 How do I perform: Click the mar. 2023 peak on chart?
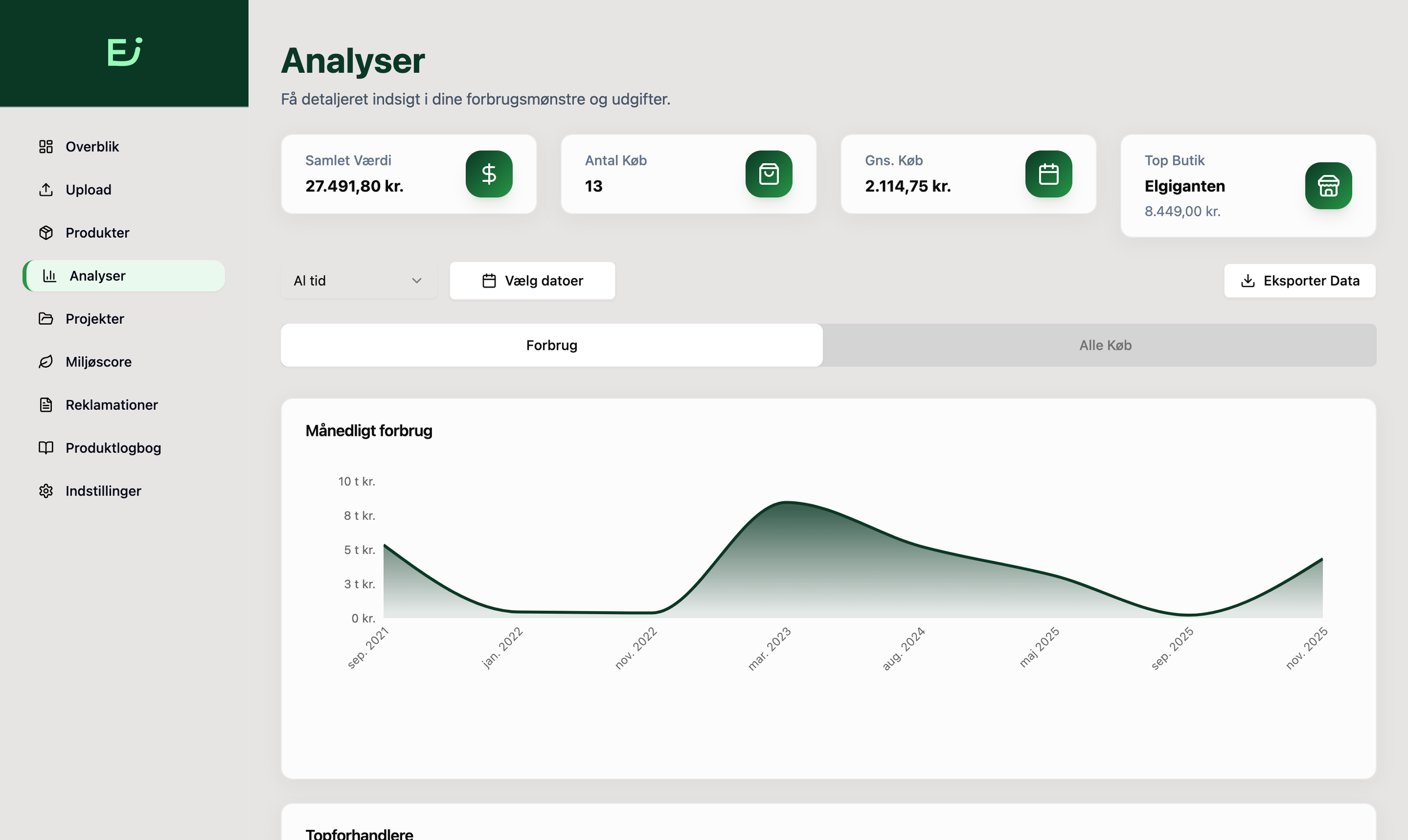pos(785,503)
